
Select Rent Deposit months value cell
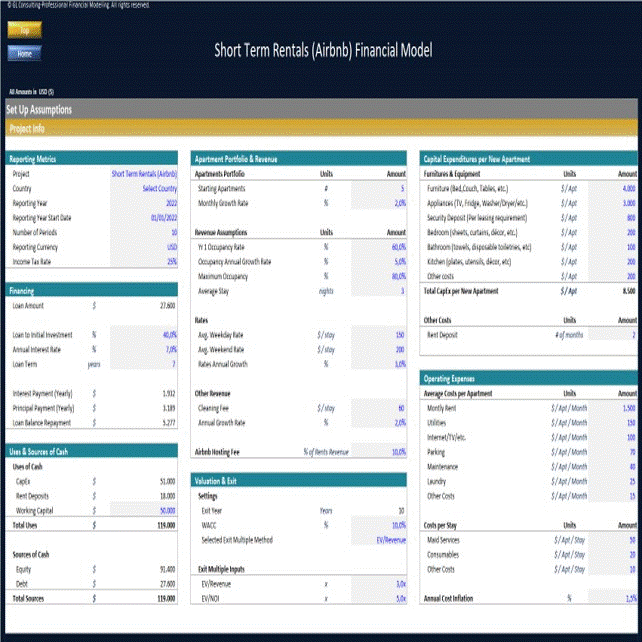click(x=613, y=335)
